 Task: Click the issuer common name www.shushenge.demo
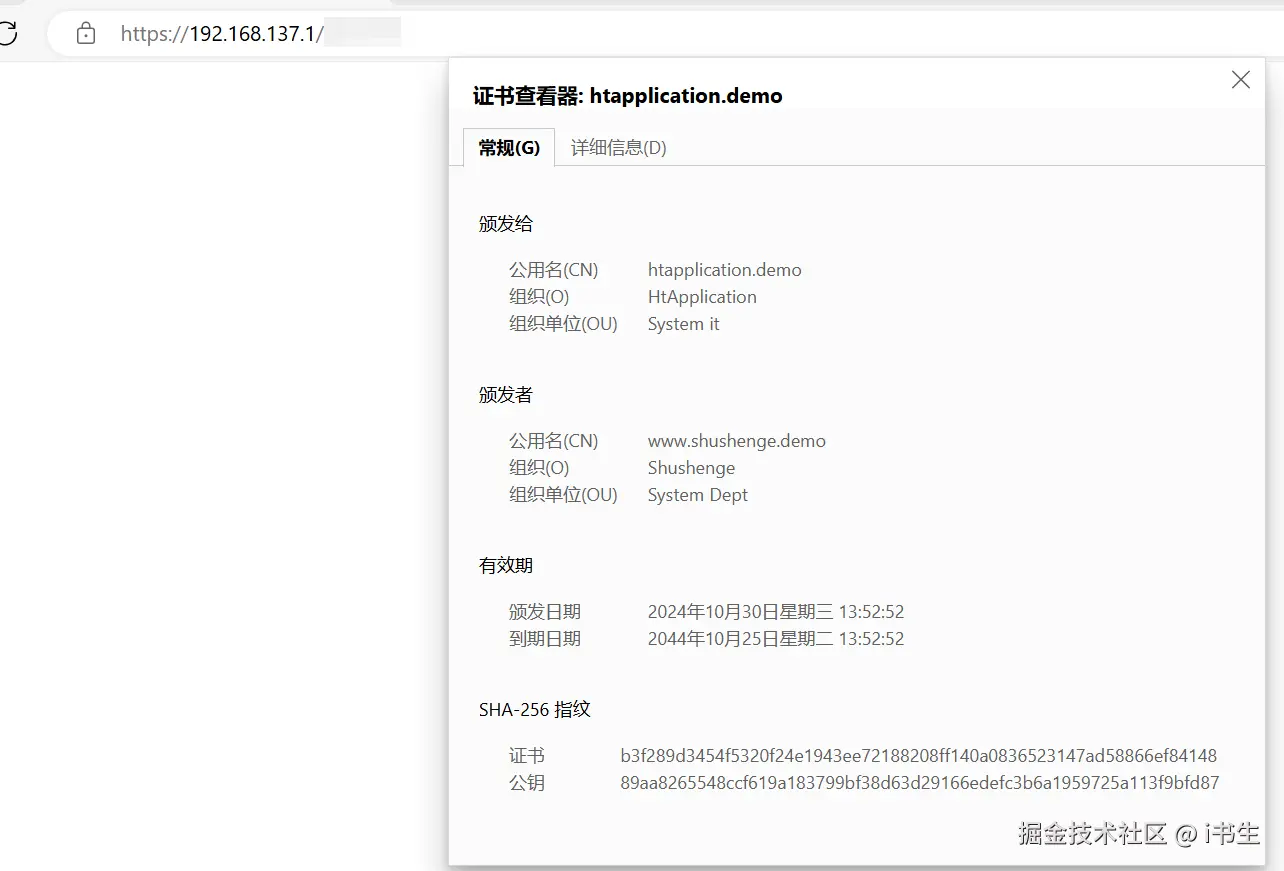(737, 441)
